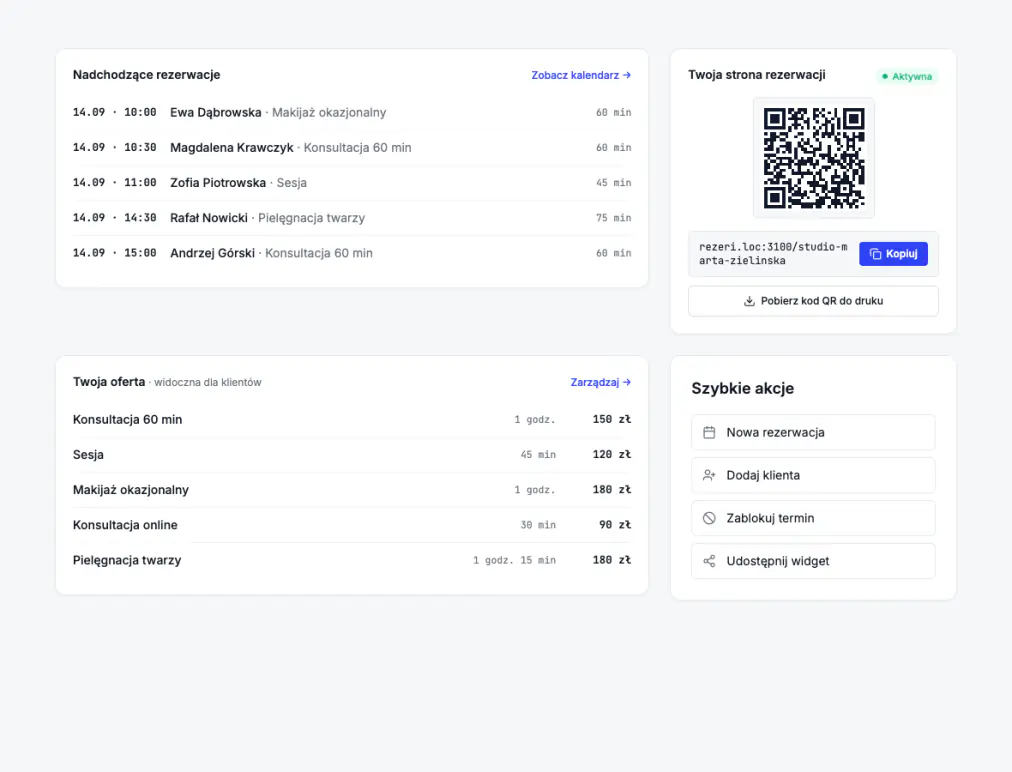1012x772 pixels.
Task: Click the 1 godz. 15 min duration
Action: tap(514, 560)
